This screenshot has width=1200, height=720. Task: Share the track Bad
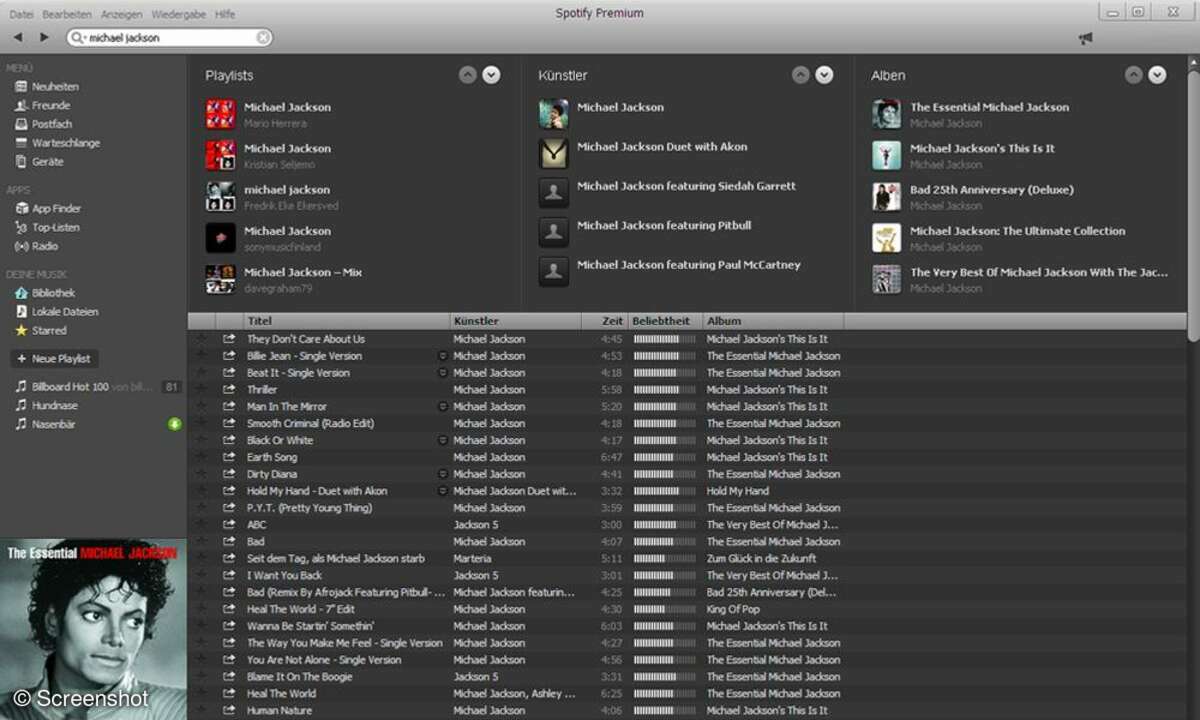coord(229,542)
